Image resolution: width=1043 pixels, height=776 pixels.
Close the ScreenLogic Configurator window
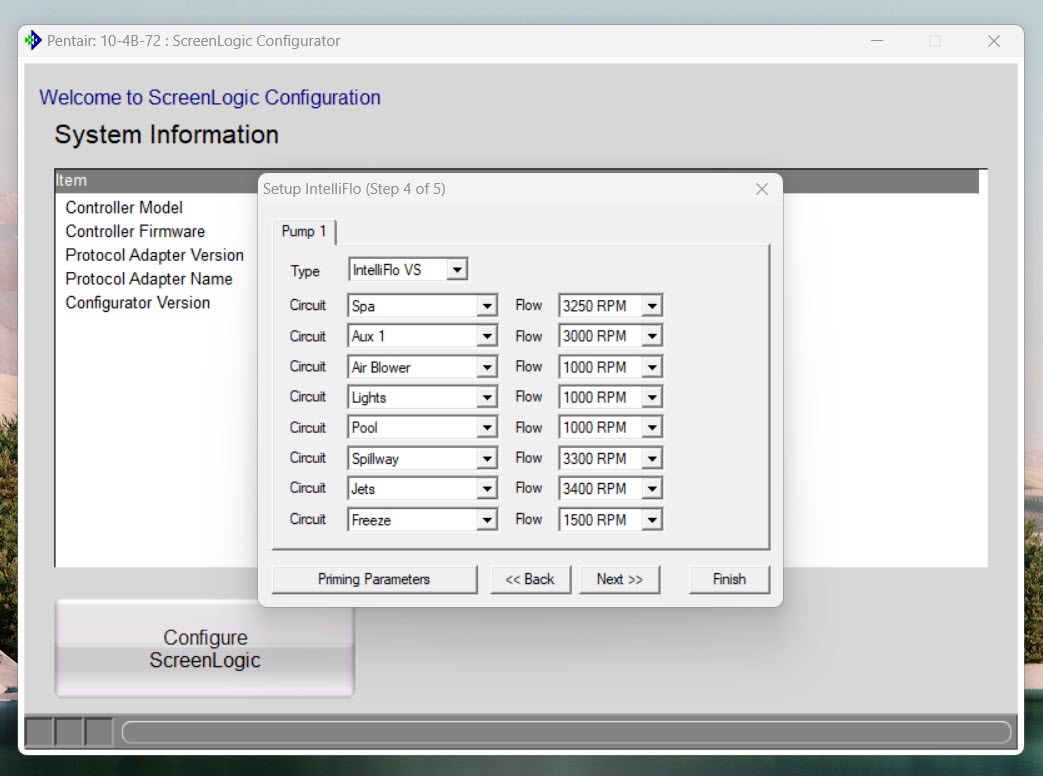[994, 41]
